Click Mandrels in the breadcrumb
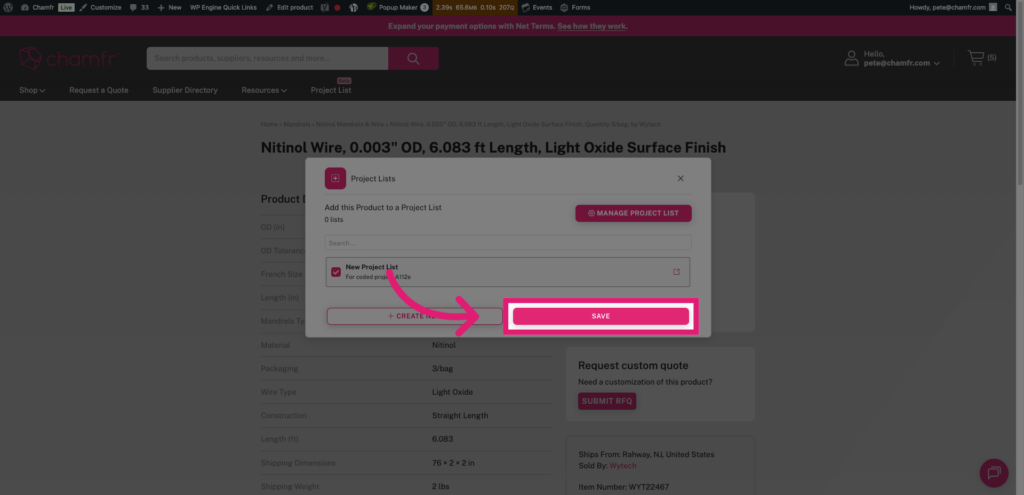1024x495 pixels. [297, 124]
